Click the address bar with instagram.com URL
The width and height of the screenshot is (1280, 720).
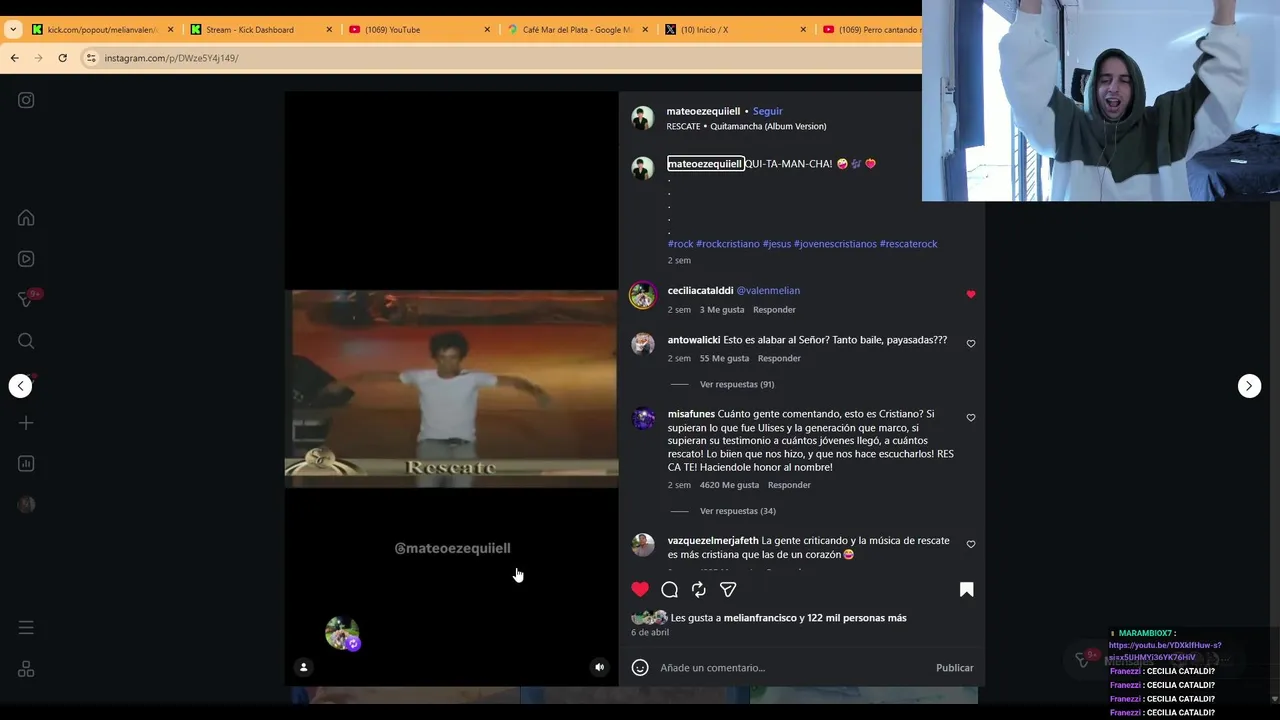click(x=500, y=58)
